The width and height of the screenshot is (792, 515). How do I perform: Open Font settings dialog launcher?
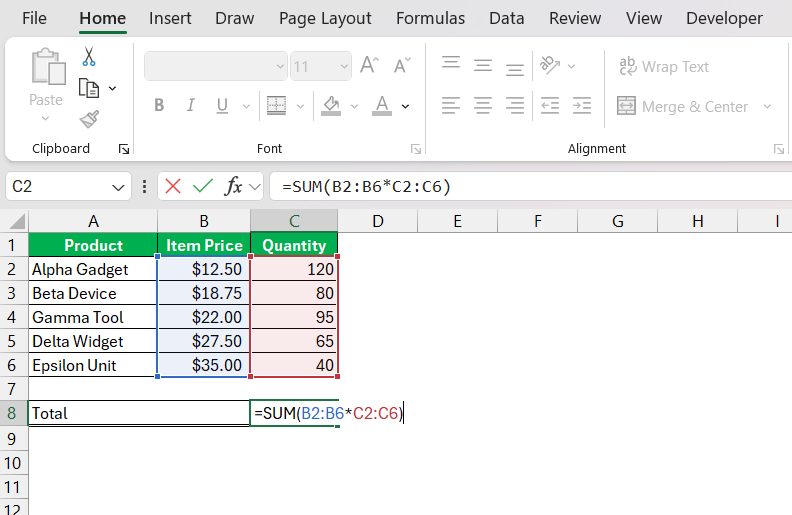416,149
